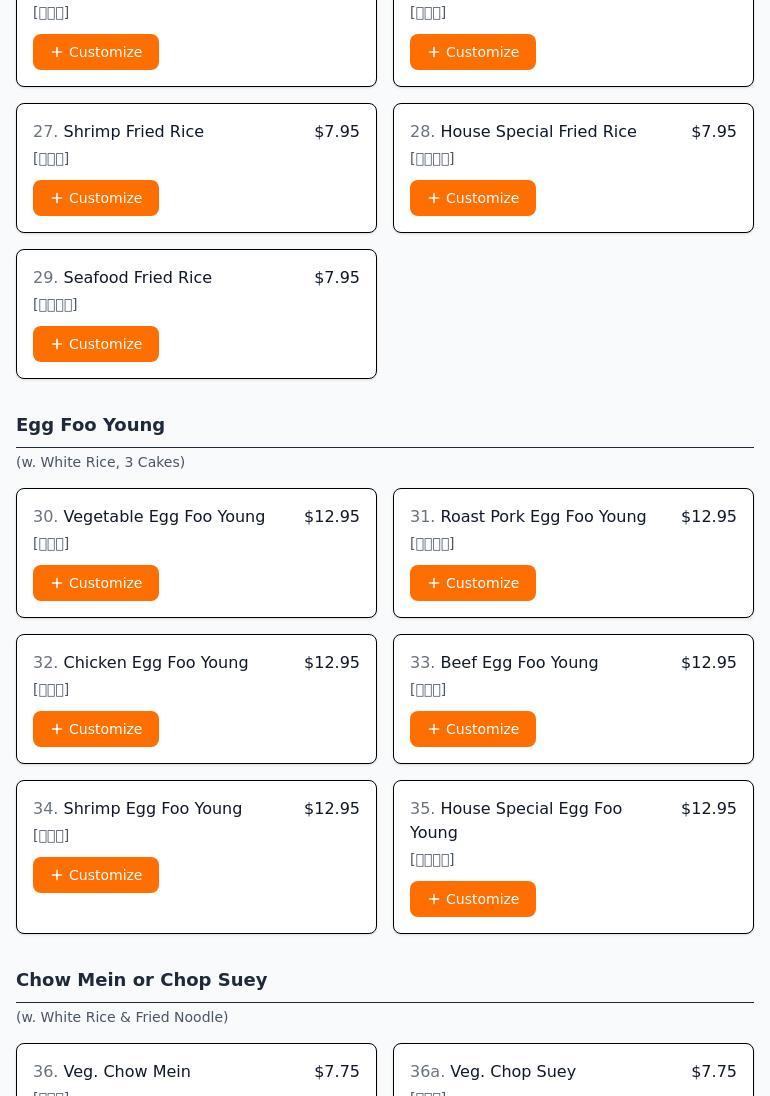Click the plus icon on Chicken Egg Foo Young
This screenshot has height=1096, width=770.
coord(57,729)
